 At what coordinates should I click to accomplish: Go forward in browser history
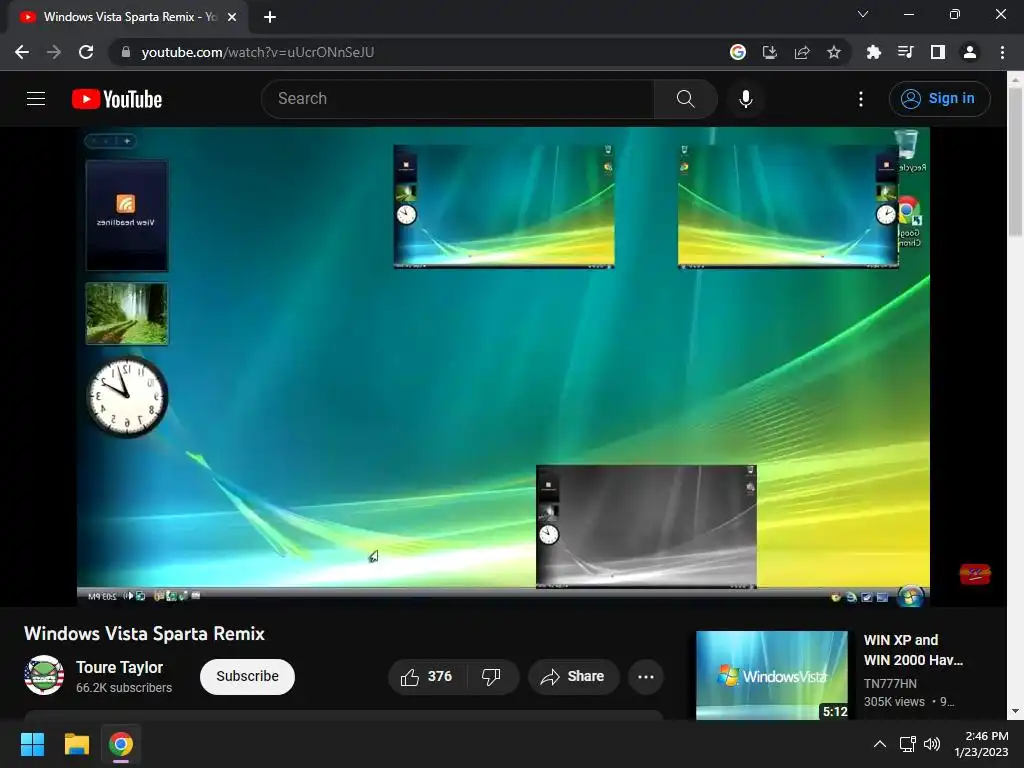tap(54, 52)
